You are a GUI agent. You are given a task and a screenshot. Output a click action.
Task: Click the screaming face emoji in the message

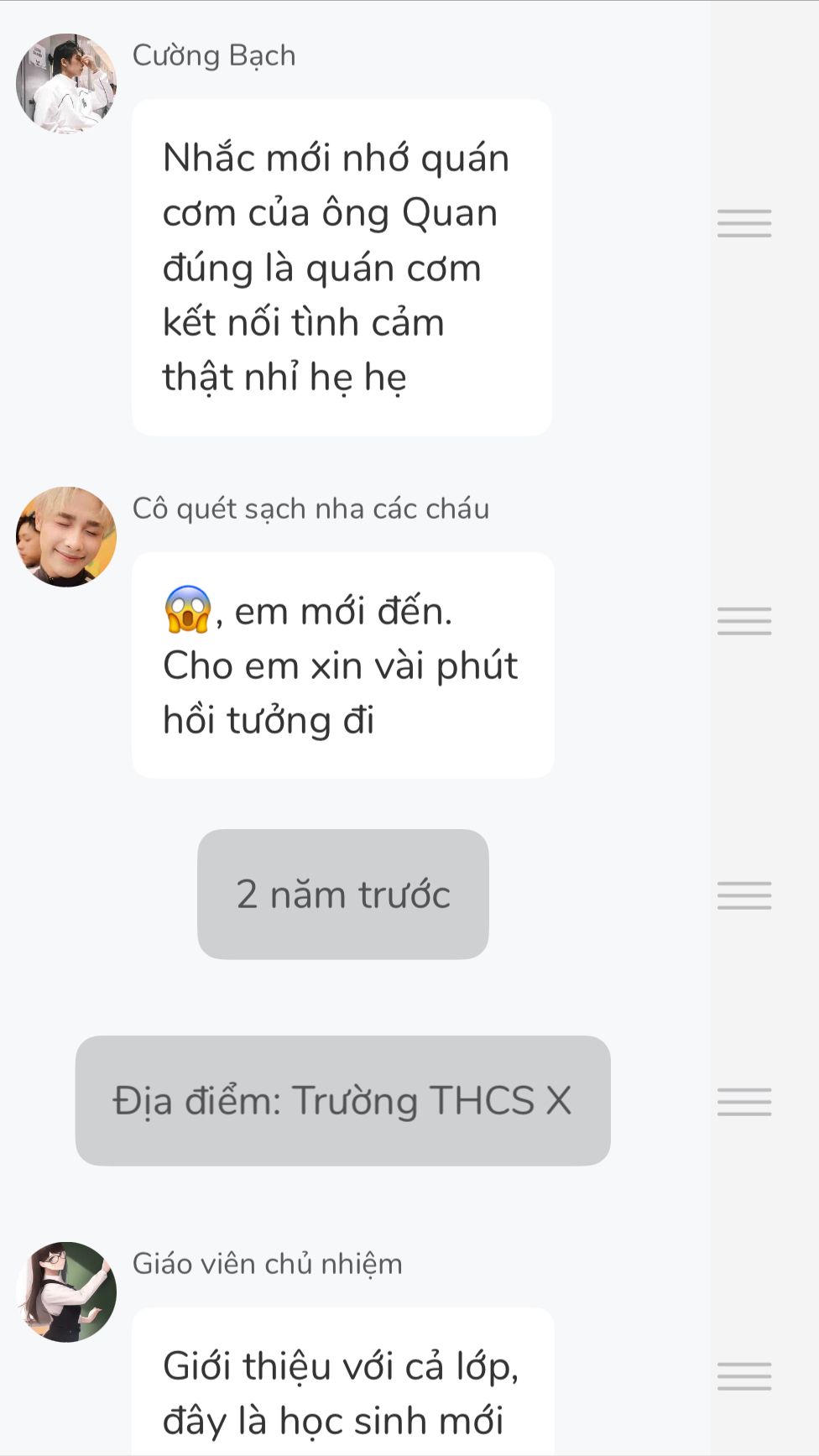point(187,609)
